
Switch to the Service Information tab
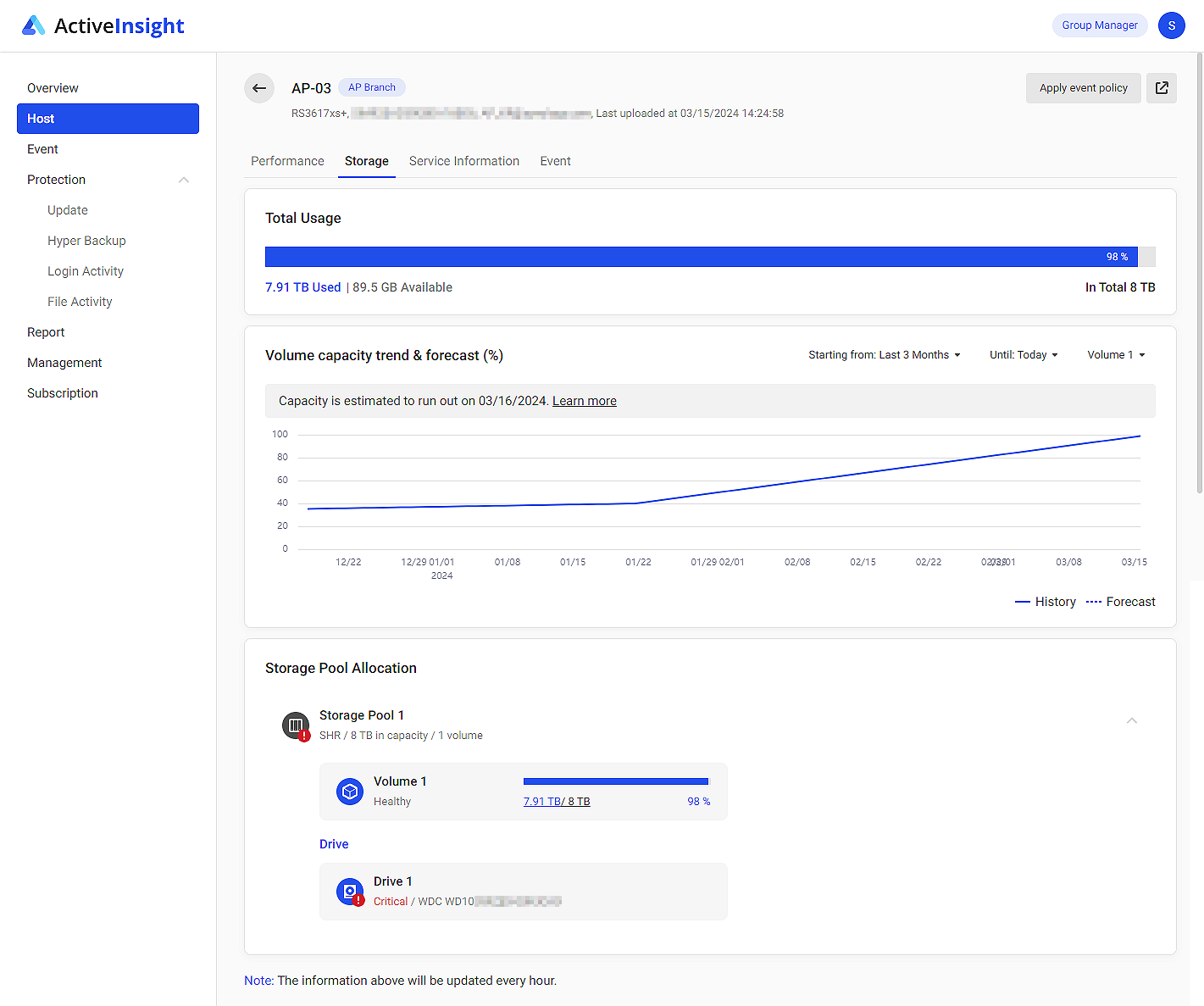pos(463,161)
